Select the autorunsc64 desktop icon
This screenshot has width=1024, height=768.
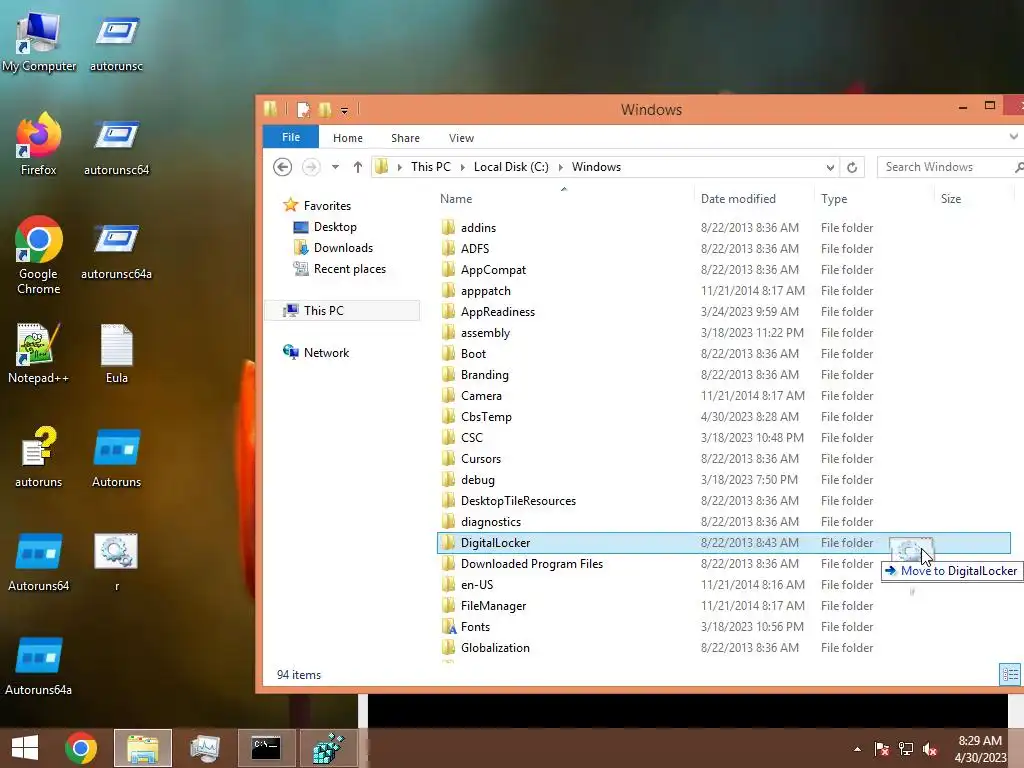point(116,146)
